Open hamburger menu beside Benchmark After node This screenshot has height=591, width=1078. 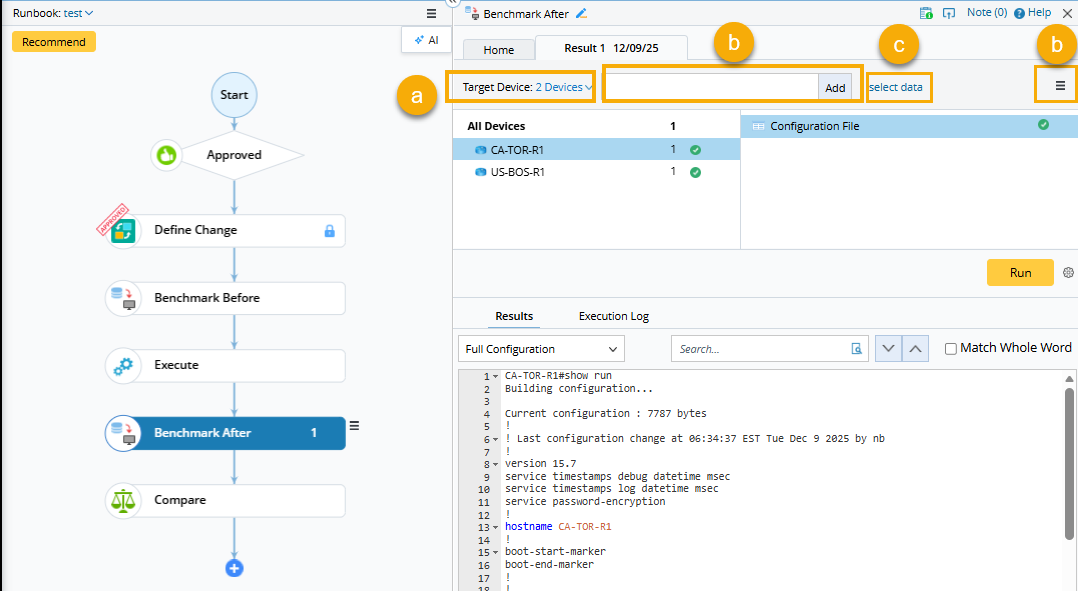point(354,426)
